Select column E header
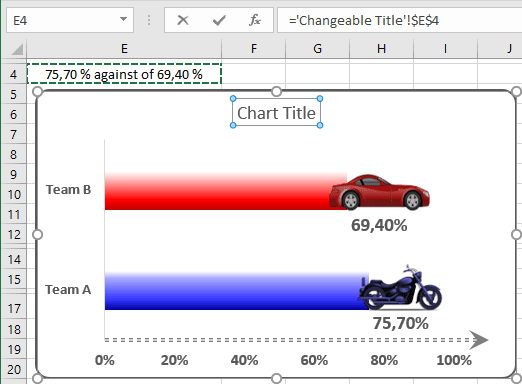This screenshot has height=384, width=522. (x=124, y=49)
